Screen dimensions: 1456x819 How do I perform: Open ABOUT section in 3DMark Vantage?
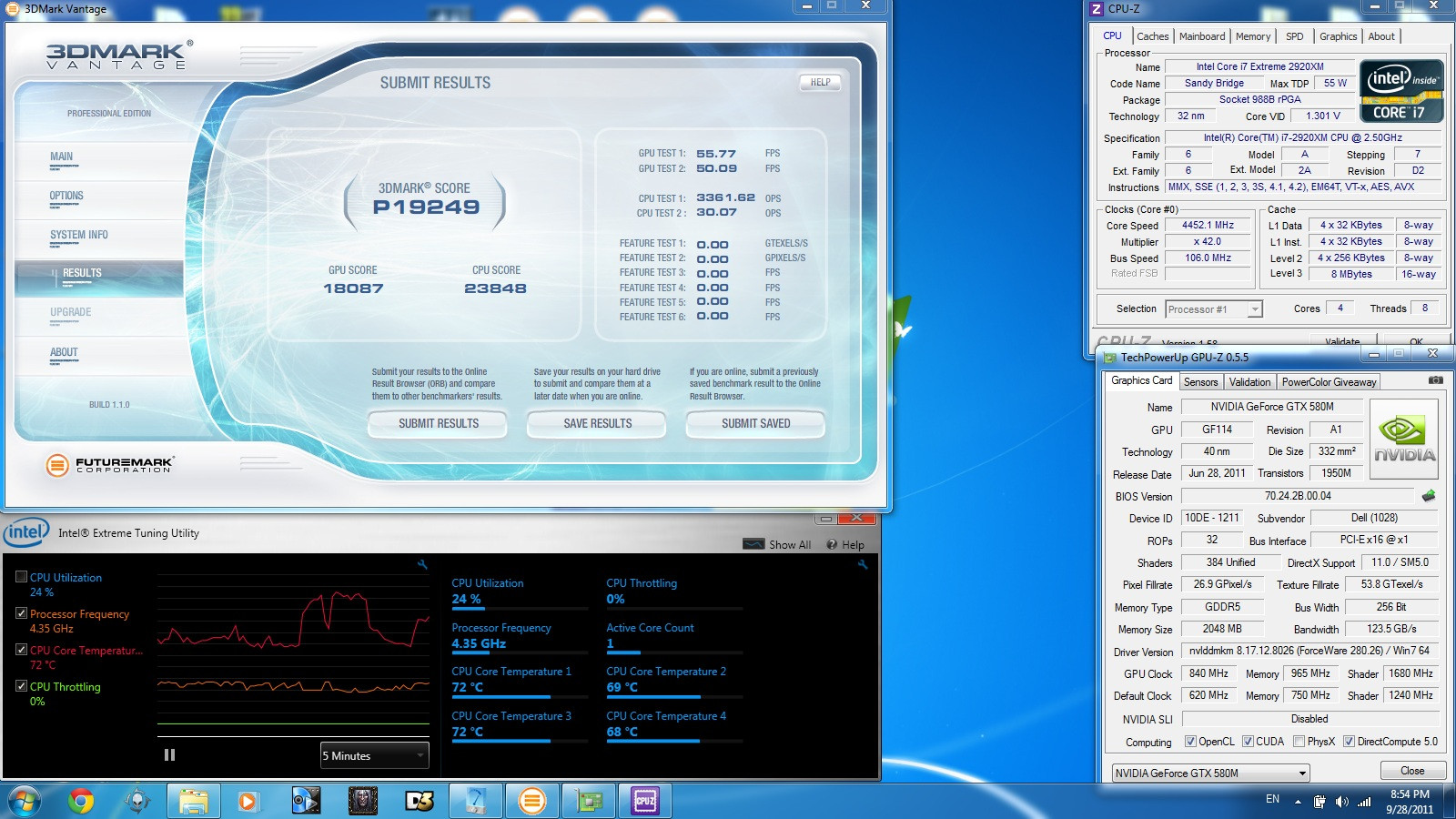tap(64, 352)
